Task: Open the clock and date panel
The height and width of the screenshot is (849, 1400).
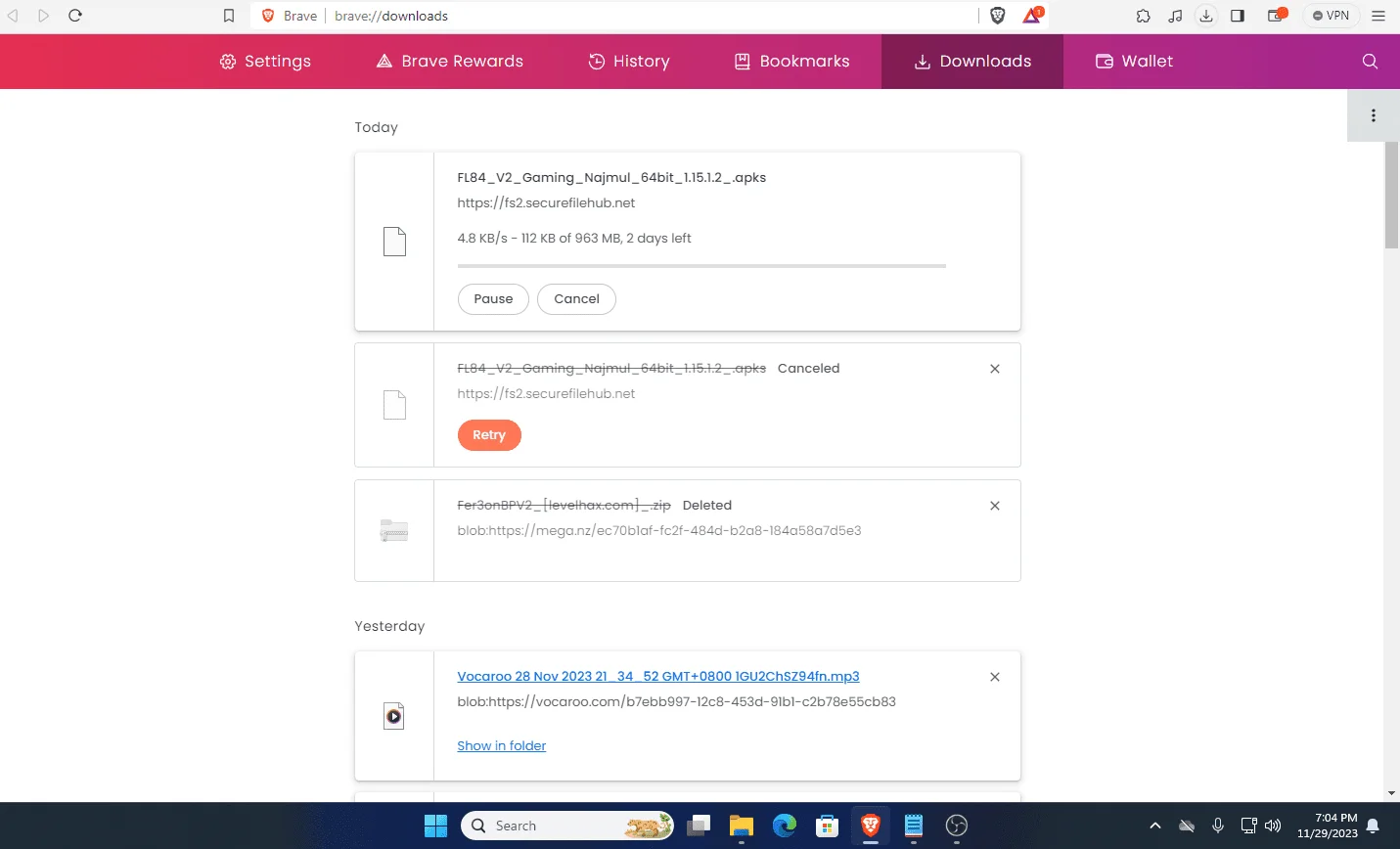Action: pos(1328,826)
